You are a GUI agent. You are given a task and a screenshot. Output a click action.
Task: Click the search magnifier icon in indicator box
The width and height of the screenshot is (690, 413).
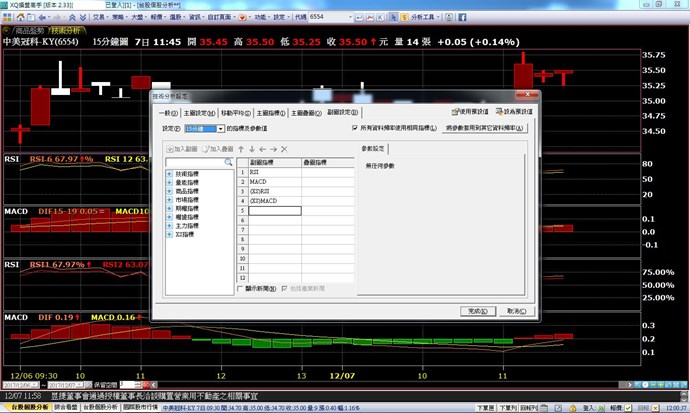228,161
